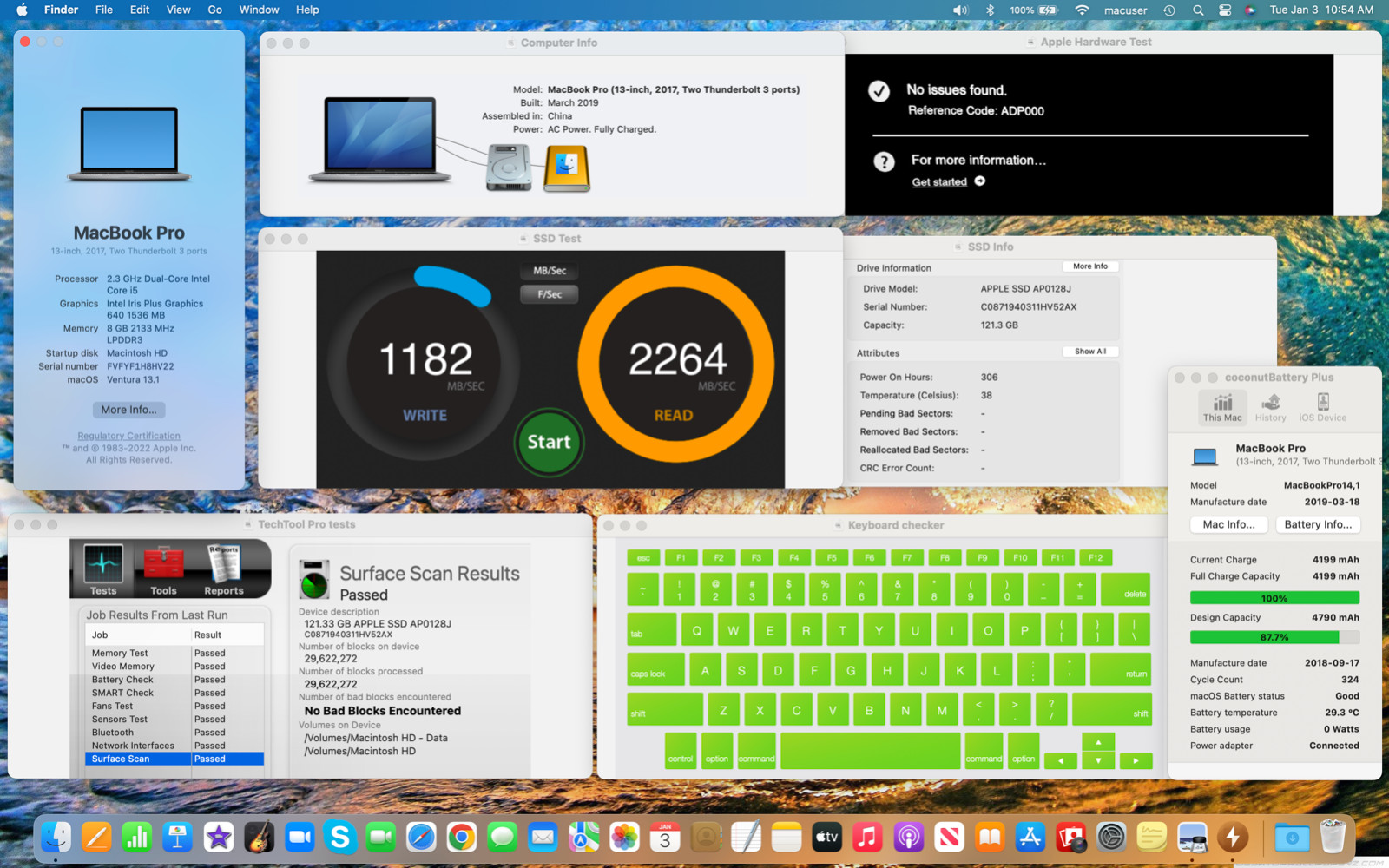Open Regulatory Certification link
The height and width of the screenshot is (868, 1389).
pos(128,436)
